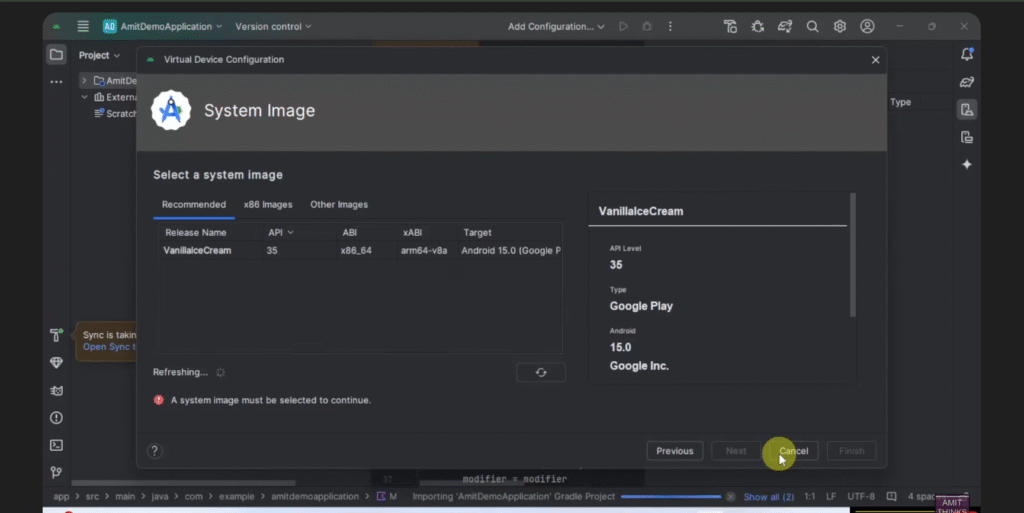Click the UTF-8 encoding status entry

tap(861, 497)
